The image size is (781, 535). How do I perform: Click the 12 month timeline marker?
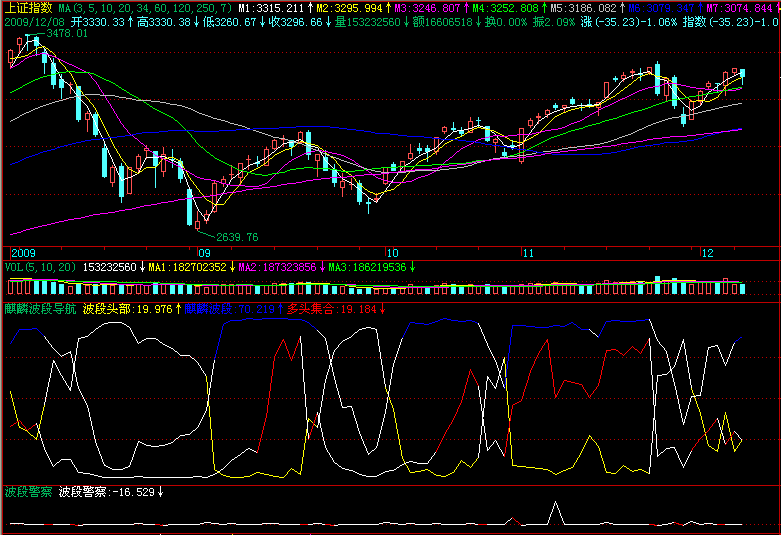[707, 253]
